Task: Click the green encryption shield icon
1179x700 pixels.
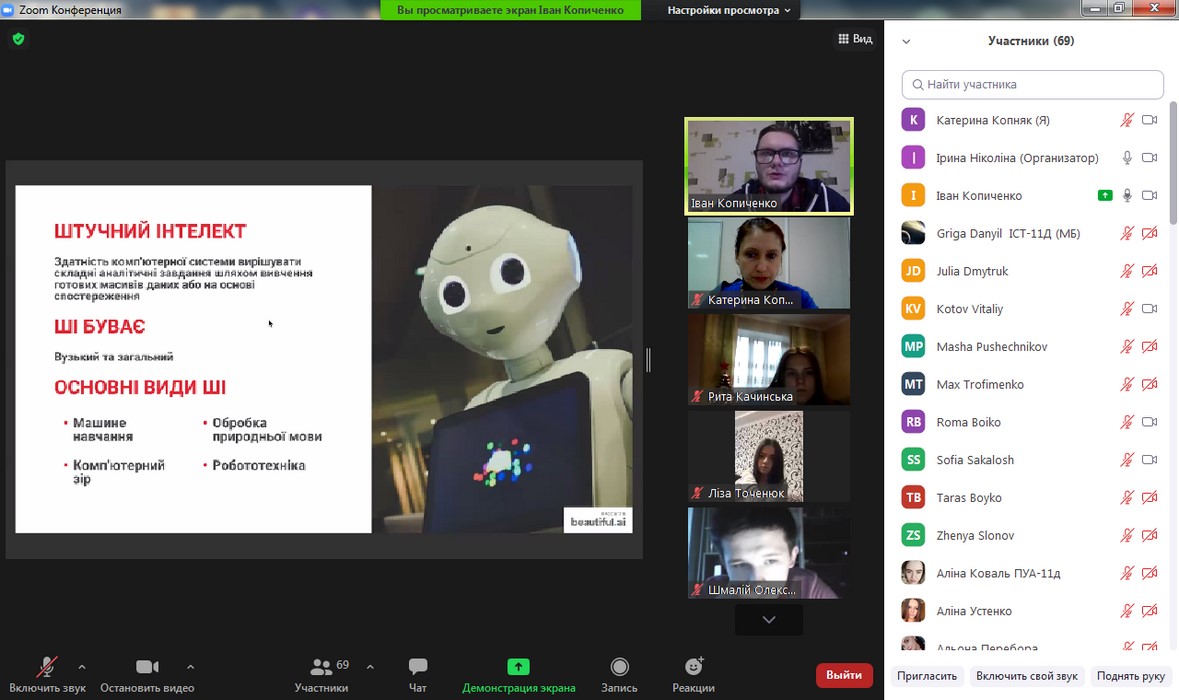Action: tap(18, 39)
